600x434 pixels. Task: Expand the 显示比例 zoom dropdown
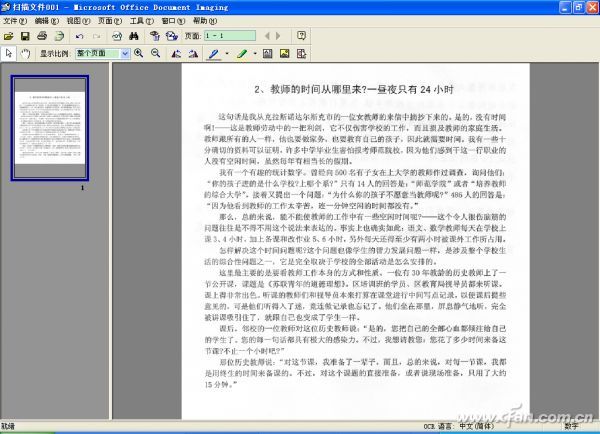pyautogui.click(x=125, y=54)
